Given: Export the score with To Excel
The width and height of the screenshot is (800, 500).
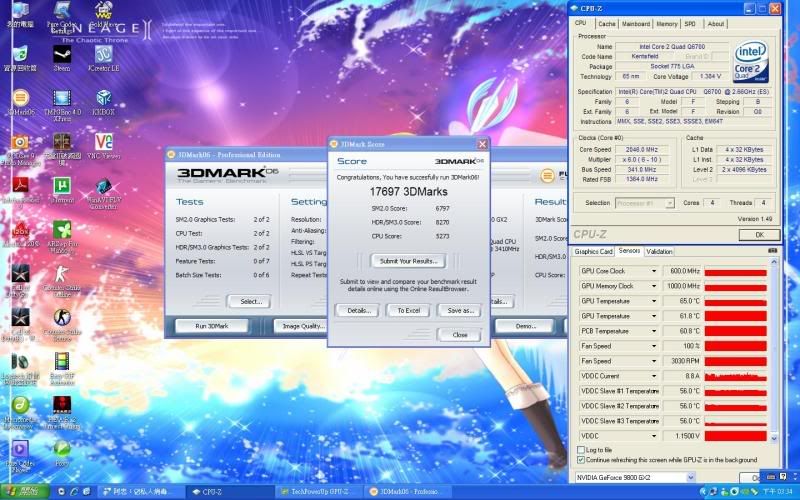Looking at the screenshot, I should 408,310.
